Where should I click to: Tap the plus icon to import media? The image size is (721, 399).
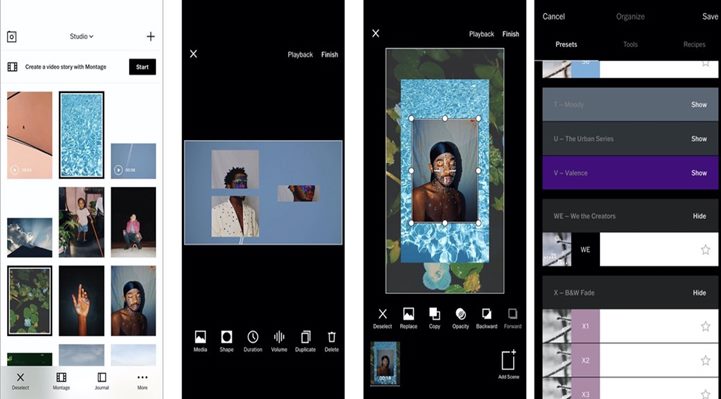click(150, 36)
